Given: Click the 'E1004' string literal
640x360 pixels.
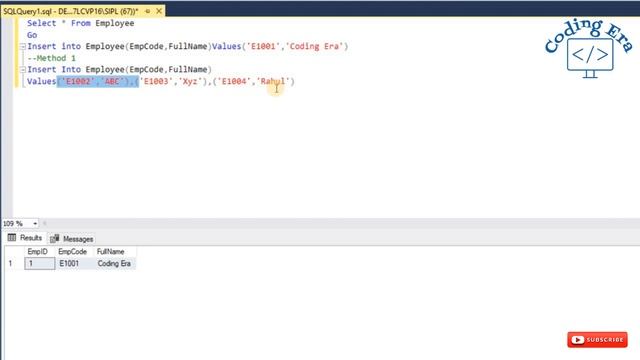Looking at the screenshot, I should point(234,81).
